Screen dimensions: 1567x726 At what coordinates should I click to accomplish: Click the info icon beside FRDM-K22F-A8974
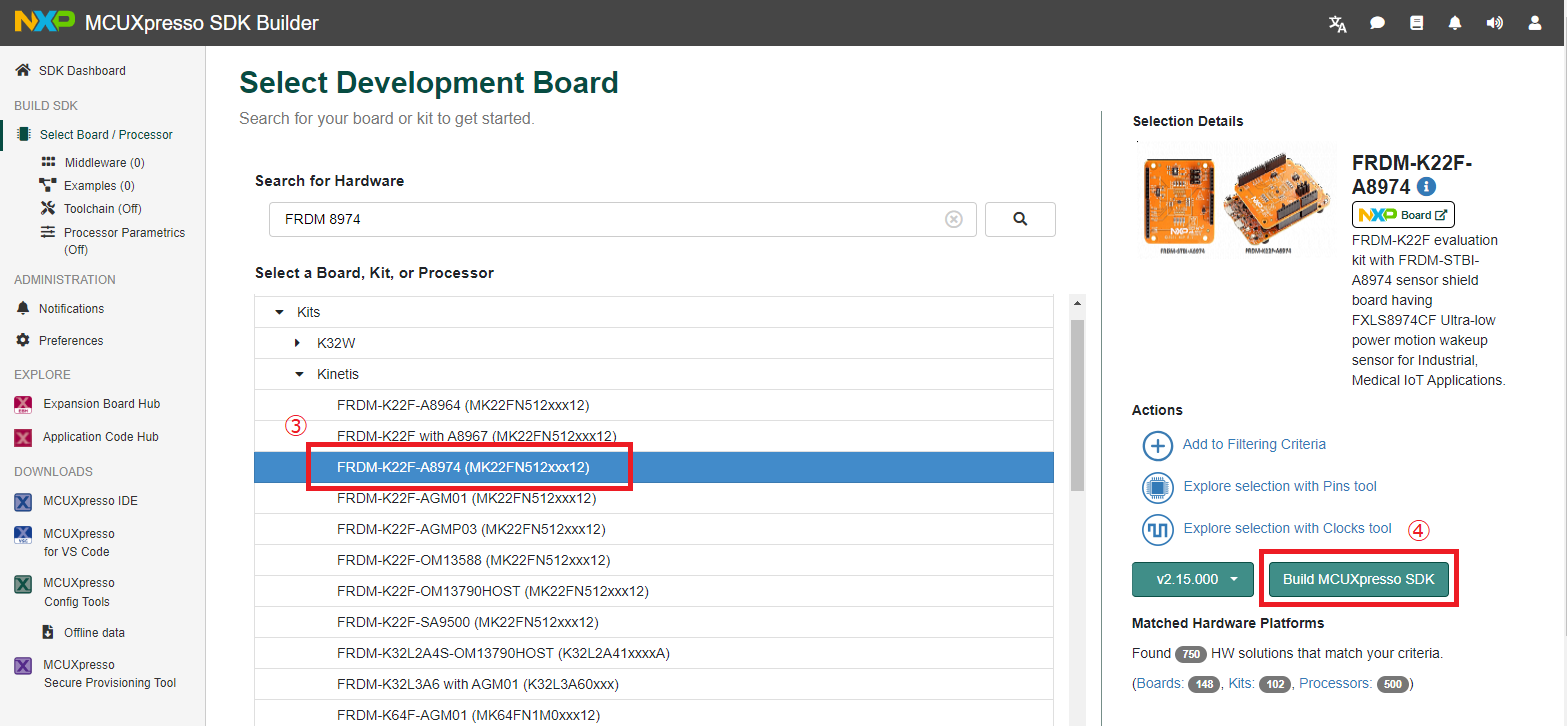(1427, 187)
